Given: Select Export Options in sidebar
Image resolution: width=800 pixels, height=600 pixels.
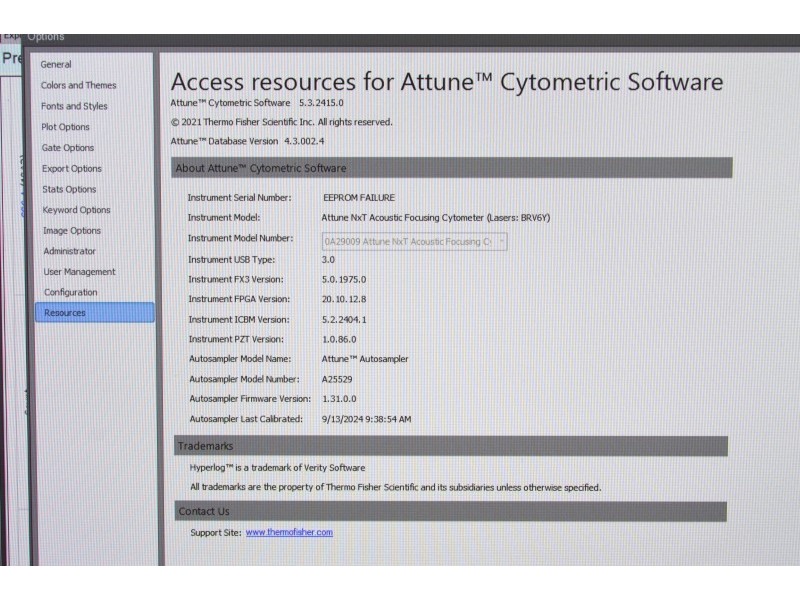Looking at the screenshot, I should tap(72, 168).
